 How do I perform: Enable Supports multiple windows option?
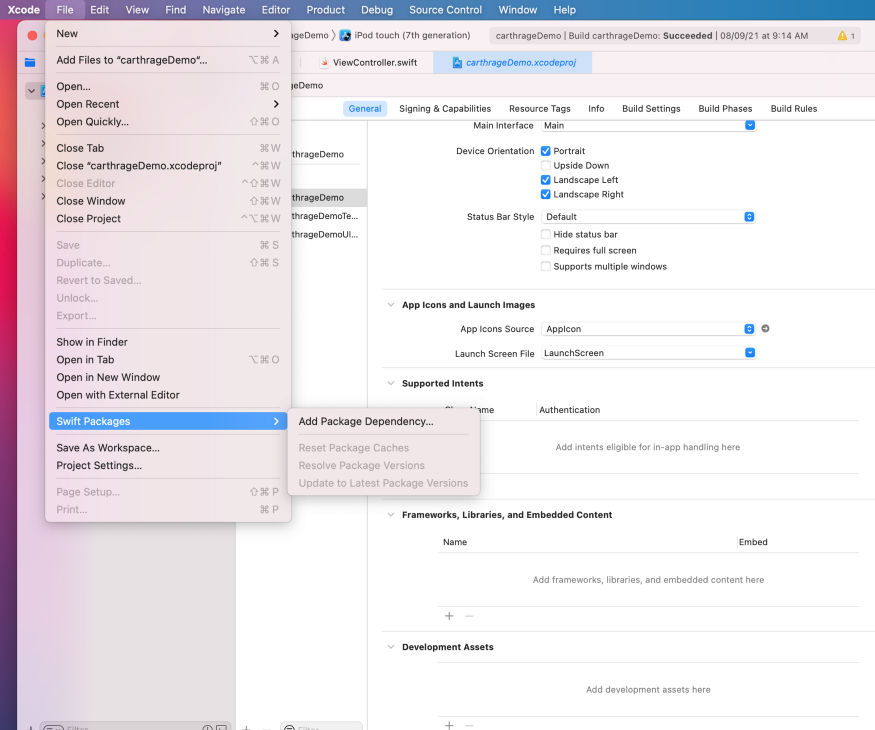pyautogui.click(x=546, y=267)
